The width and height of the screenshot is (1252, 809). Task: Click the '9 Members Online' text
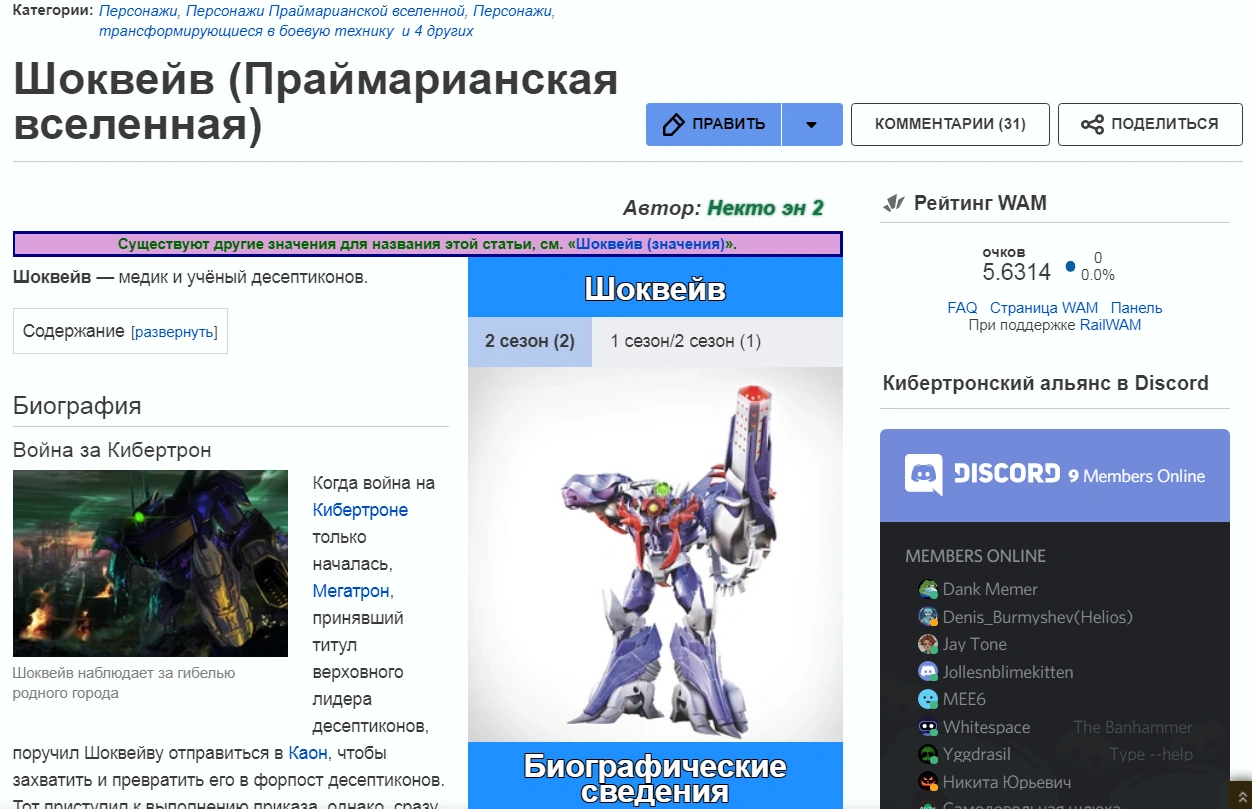pyautogui.click(x=1137, y=476)
